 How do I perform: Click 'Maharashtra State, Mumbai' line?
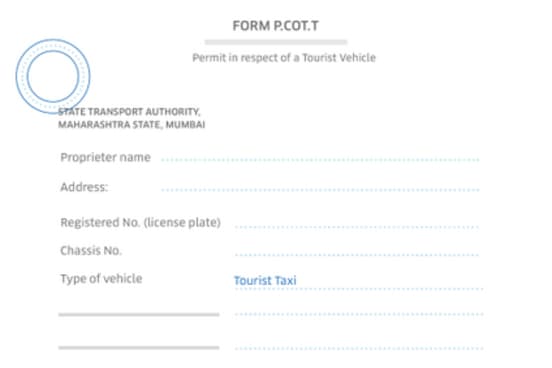[x=132, y=124]
